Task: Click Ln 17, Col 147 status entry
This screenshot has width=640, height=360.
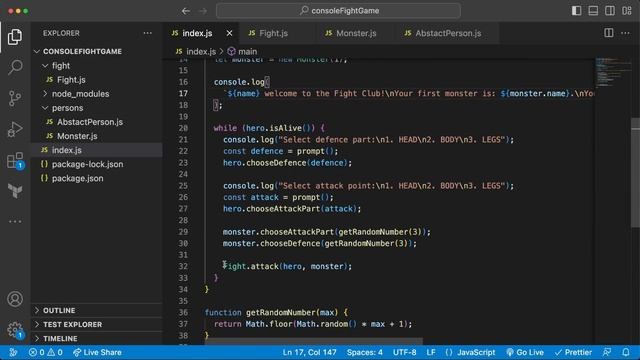Action: (x=309, y=352)
